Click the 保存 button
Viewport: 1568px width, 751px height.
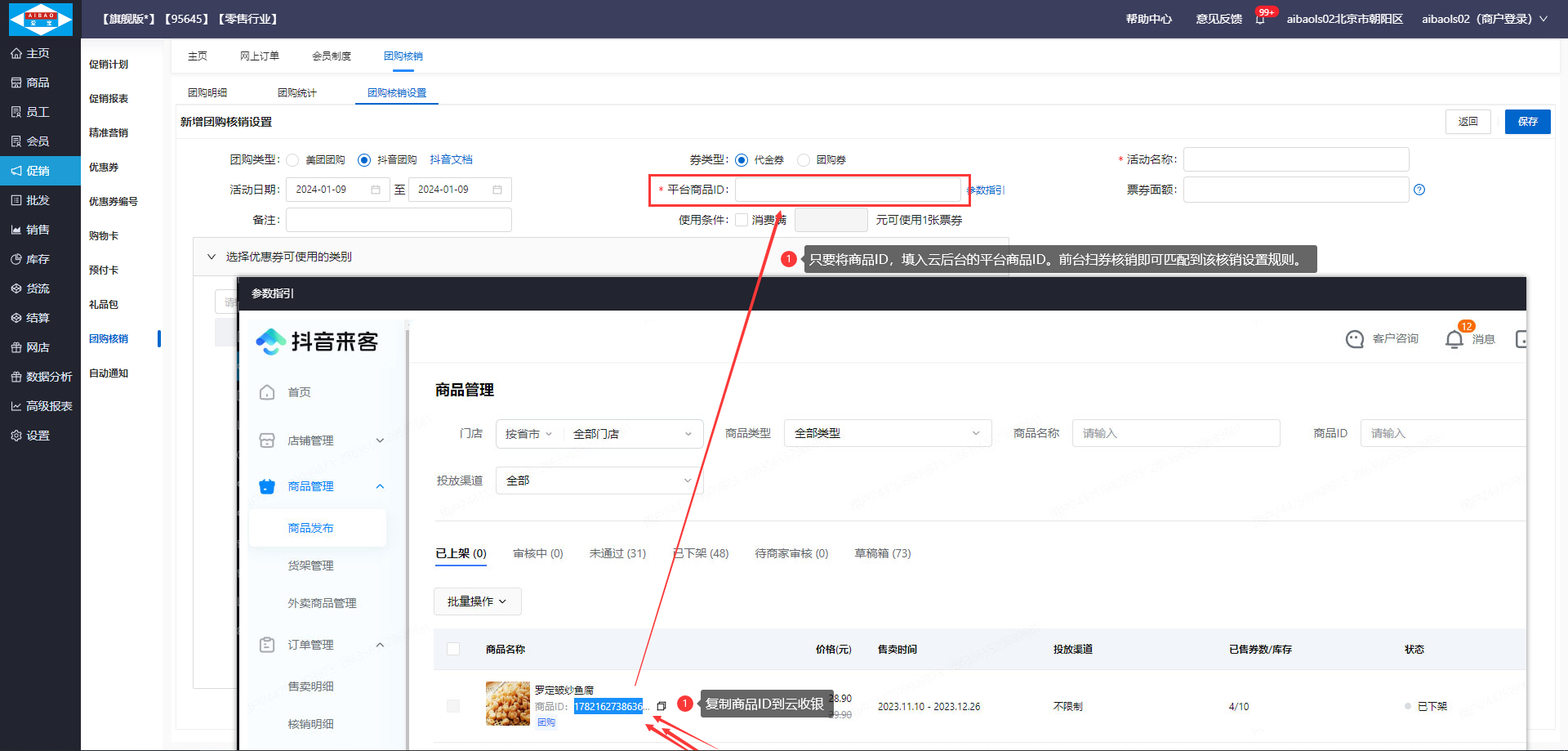(1528, 122)
